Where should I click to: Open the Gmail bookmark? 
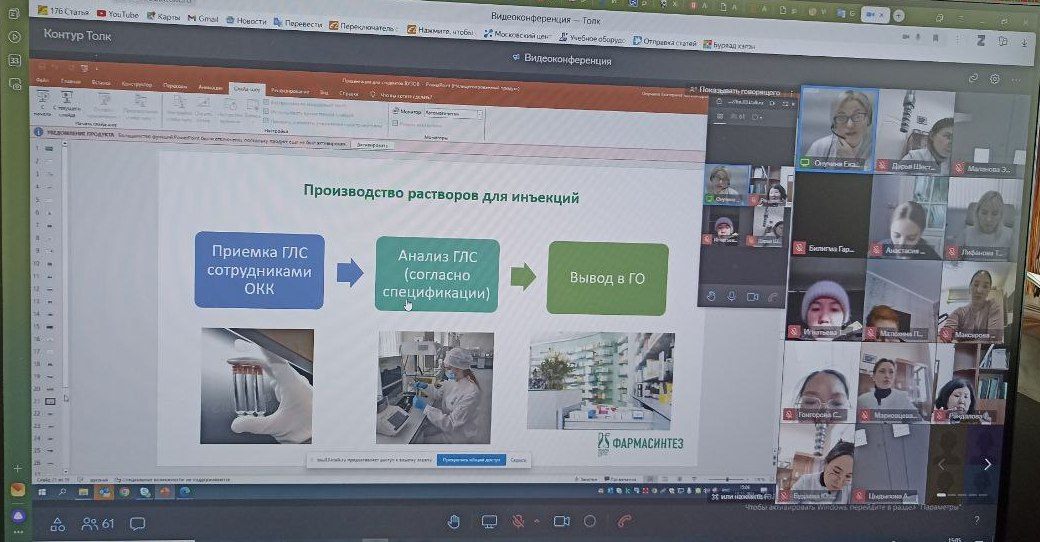click(x=204, y=19)
